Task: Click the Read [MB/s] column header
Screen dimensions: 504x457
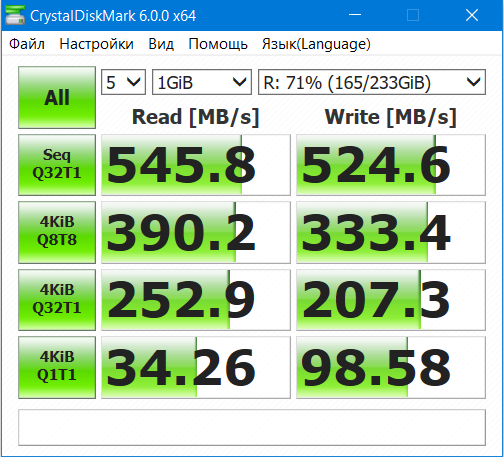Action: 196,117
